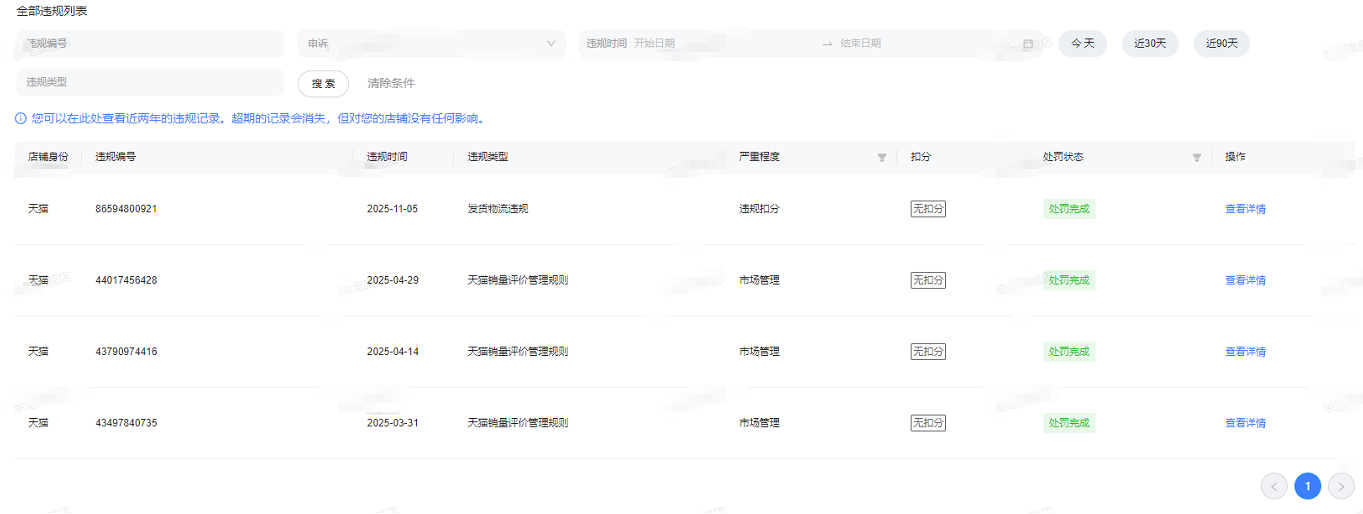1363x514 pixels.
Task: Click the 搜索 button
Action: point(323,83)
